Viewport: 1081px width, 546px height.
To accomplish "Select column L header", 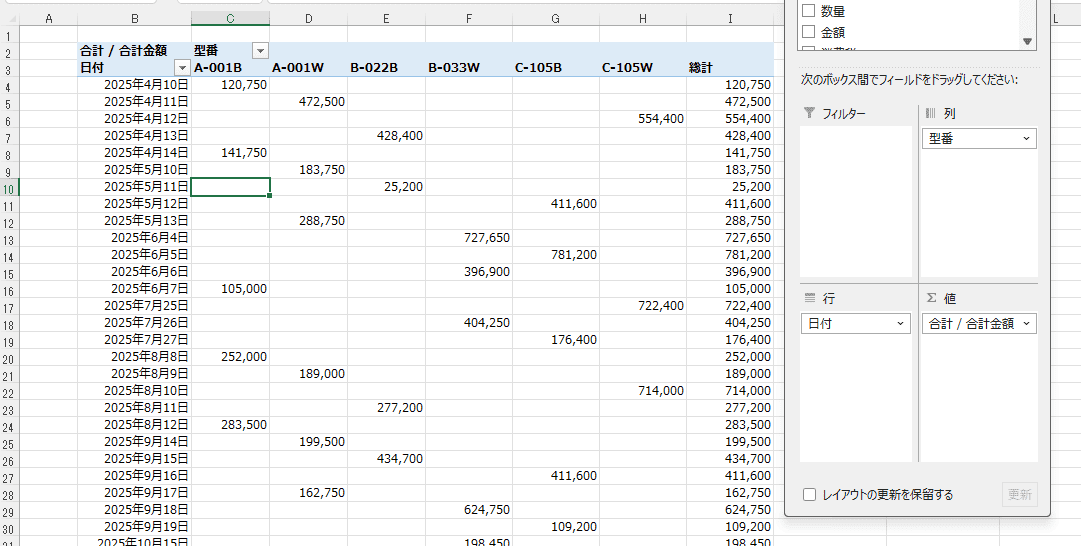I will (x=1055, y=19).
